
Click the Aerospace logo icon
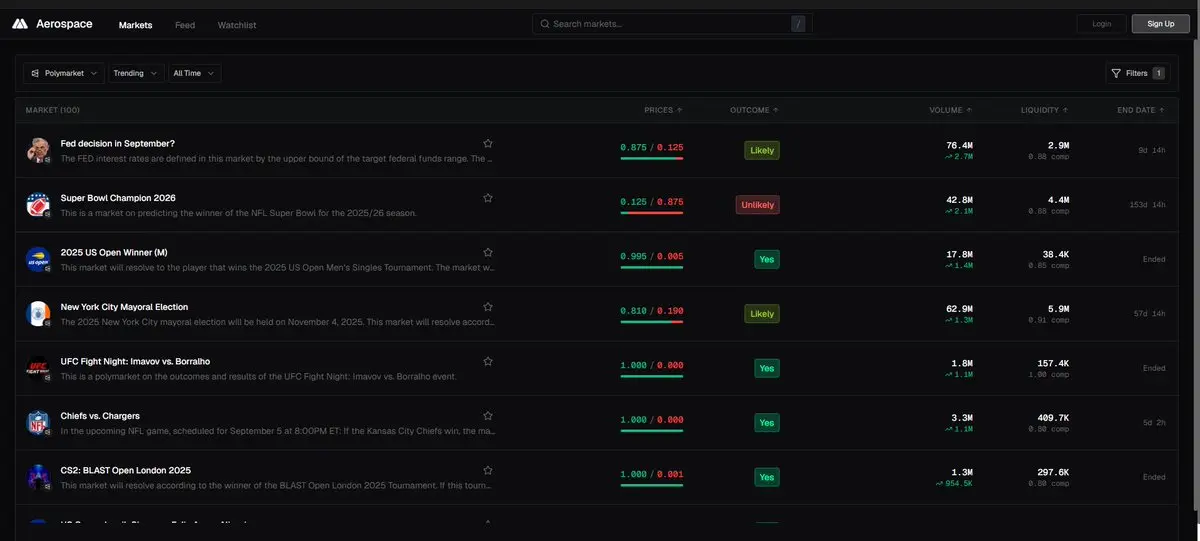pyautogui.click(x=20, y=24)
